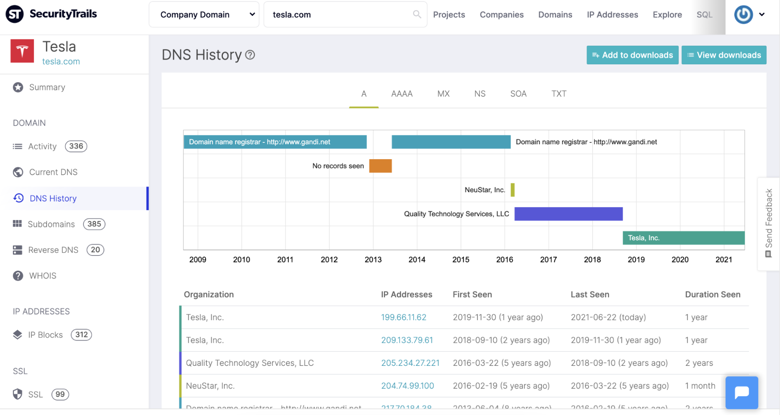
Task: Click the green Tesla, Inc. timeline bar
Action: (683, 238)
